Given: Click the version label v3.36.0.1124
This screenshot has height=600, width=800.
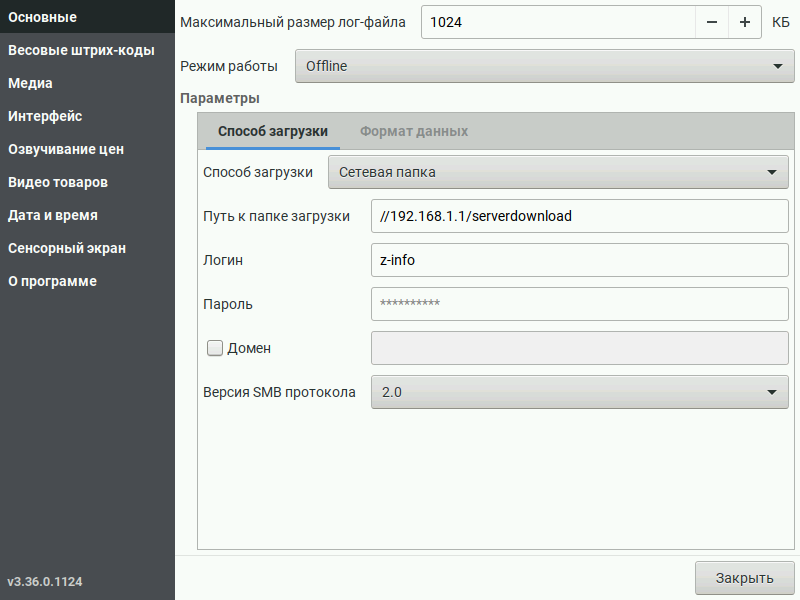Looking at the screenshot, I should point(45,582).
